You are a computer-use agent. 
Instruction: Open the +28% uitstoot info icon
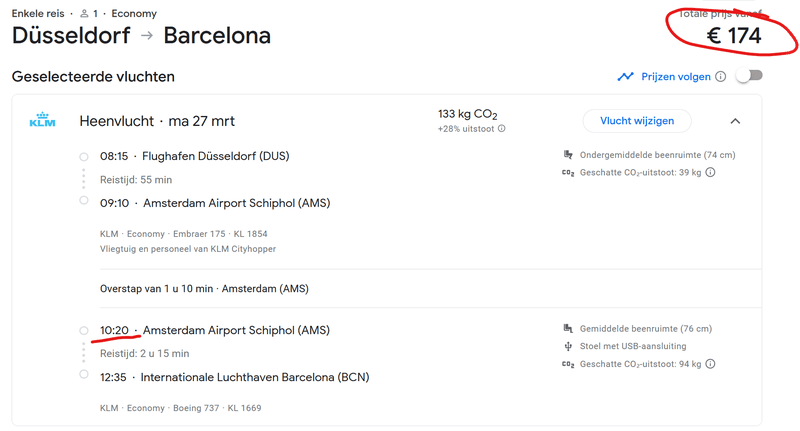502,129
